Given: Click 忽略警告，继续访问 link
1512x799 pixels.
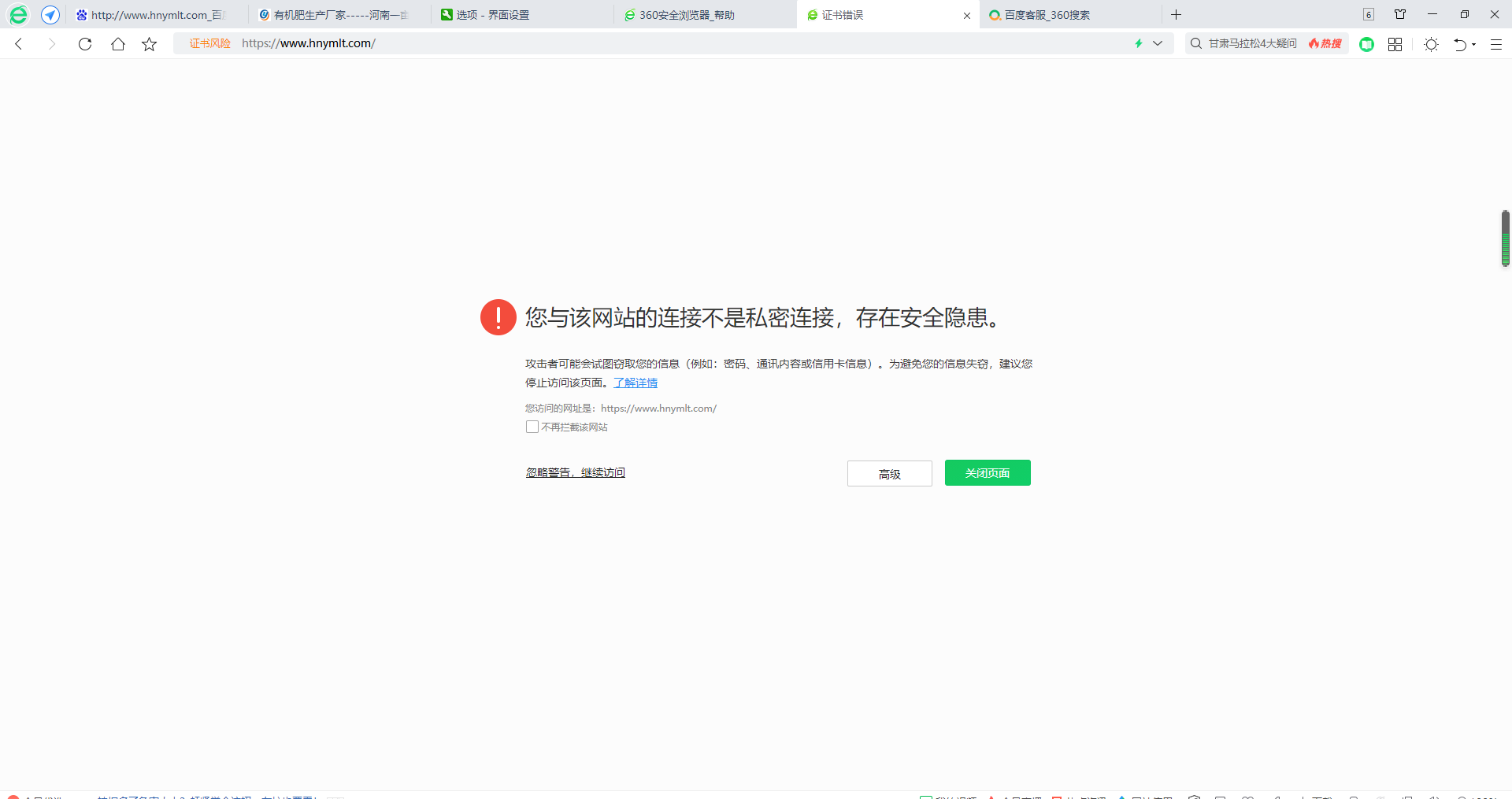Looking at the screenshot, I should click(x=576, y=472).
